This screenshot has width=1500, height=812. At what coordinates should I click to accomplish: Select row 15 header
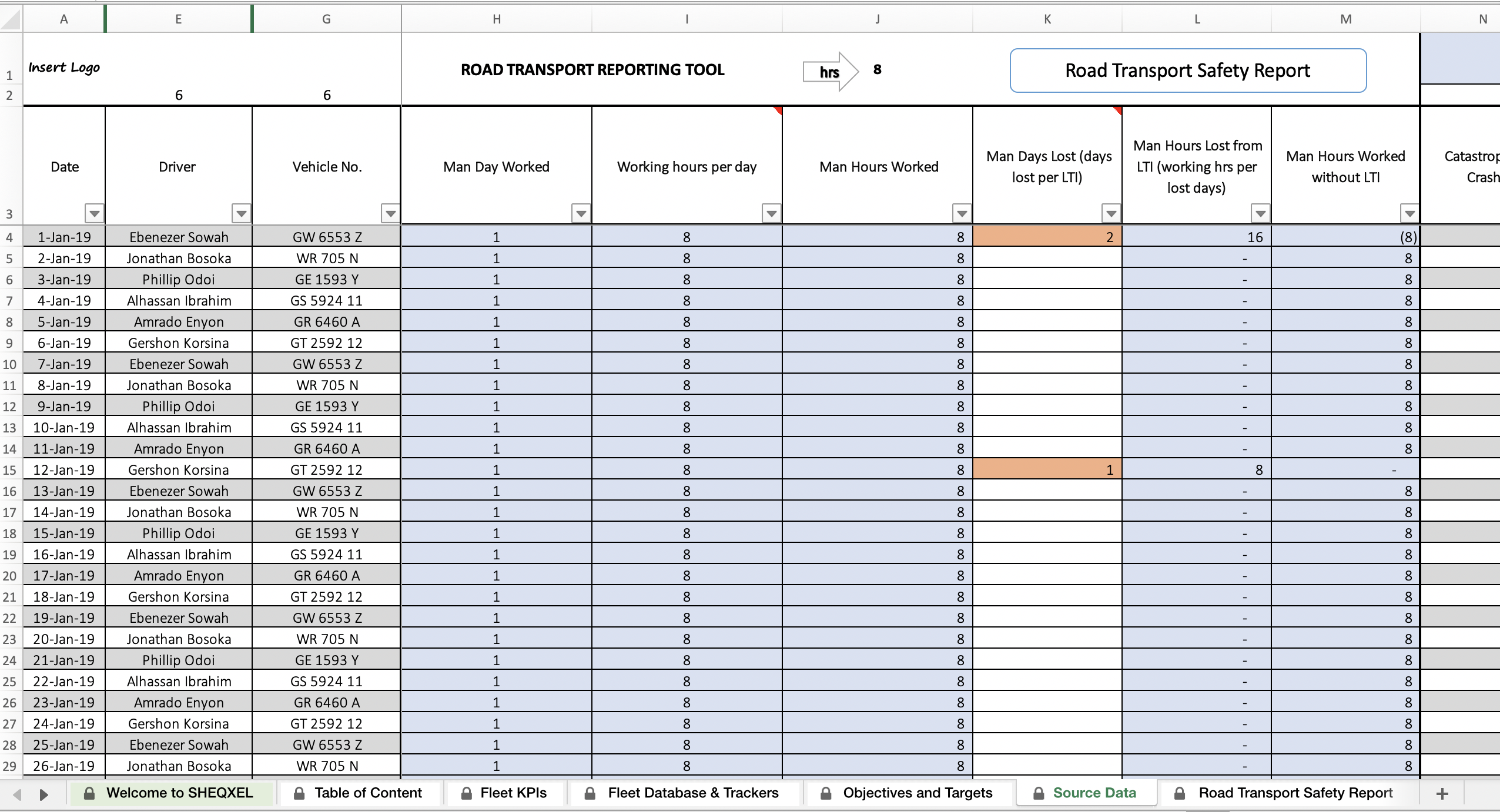(10, 470)
